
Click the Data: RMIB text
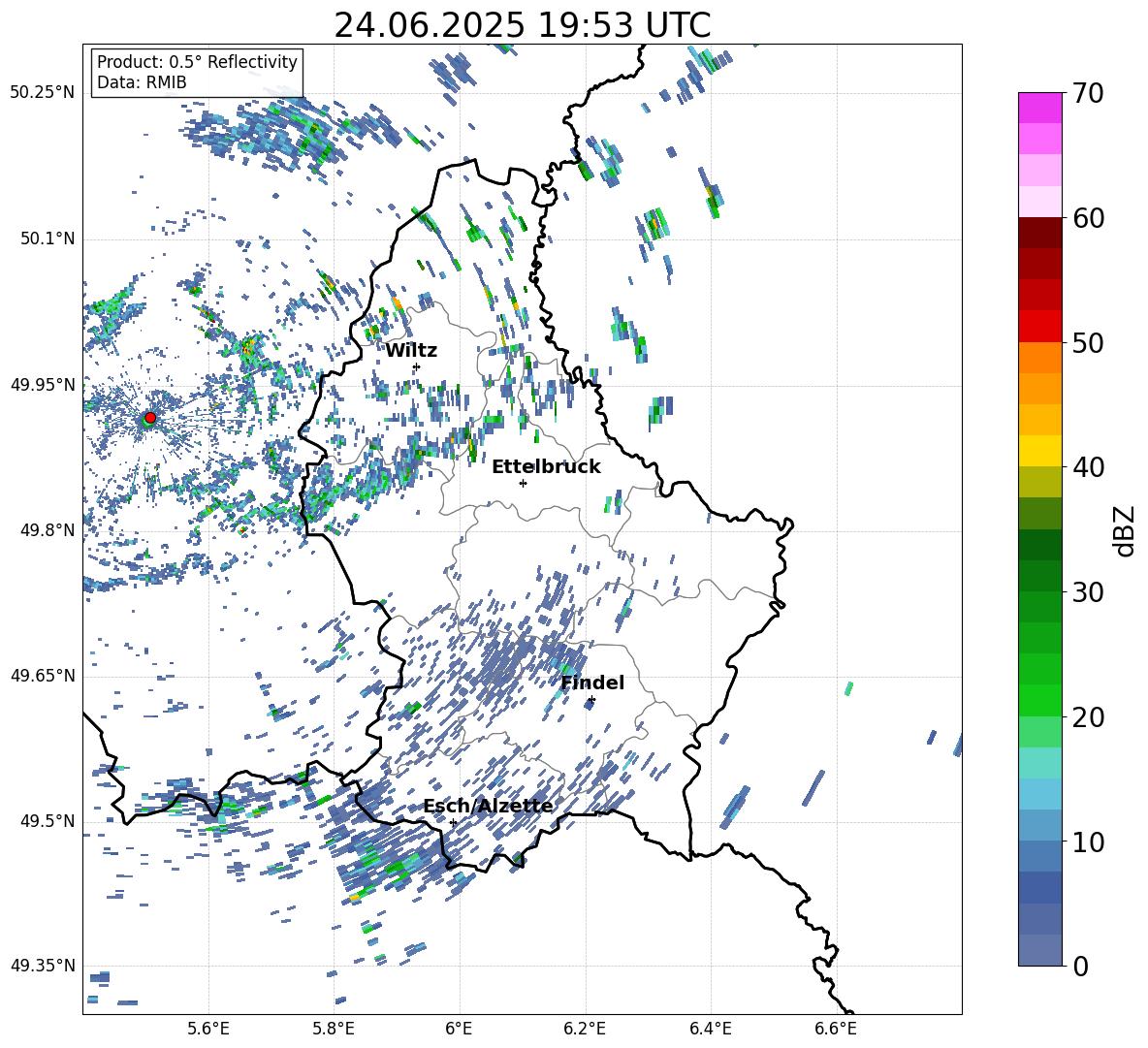[142, 82]
